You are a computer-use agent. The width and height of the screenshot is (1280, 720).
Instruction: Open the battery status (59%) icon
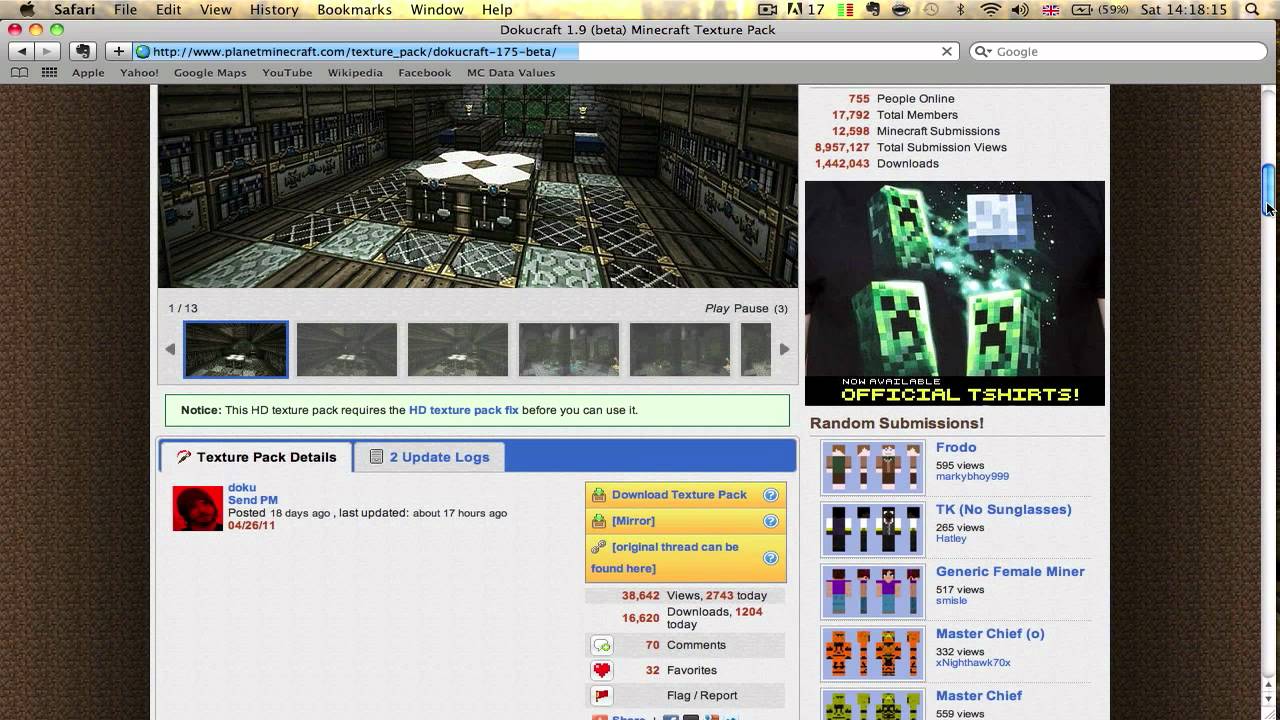1100,10
